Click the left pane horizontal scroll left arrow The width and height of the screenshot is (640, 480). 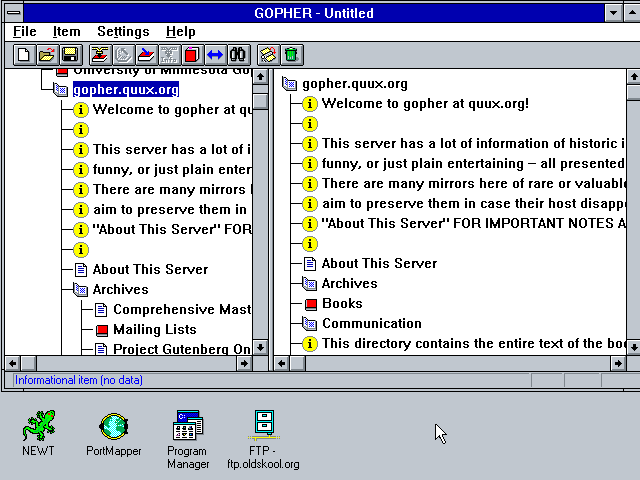click(13, 363)
